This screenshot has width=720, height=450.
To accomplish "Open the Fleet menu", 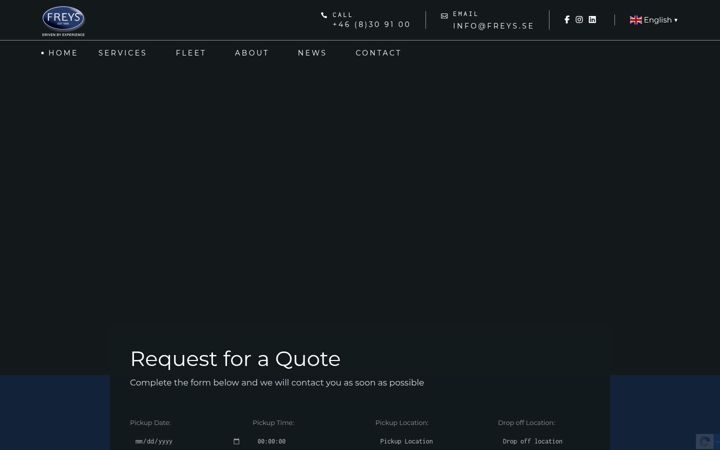I will tap(191, 53).
